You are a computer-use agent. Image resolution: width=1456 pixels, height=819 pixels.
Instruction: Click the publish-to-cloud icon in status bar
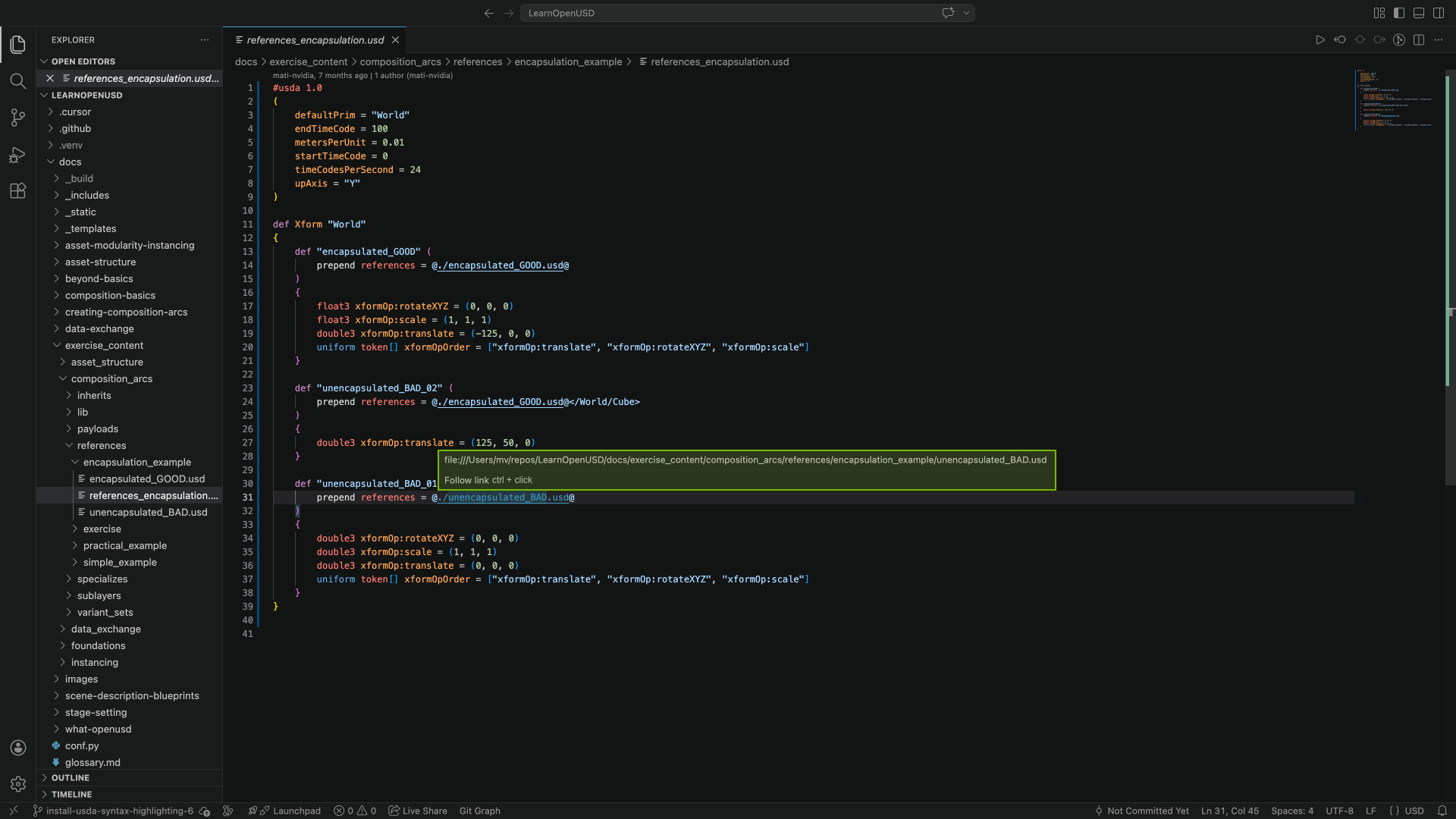pos(205,811)
